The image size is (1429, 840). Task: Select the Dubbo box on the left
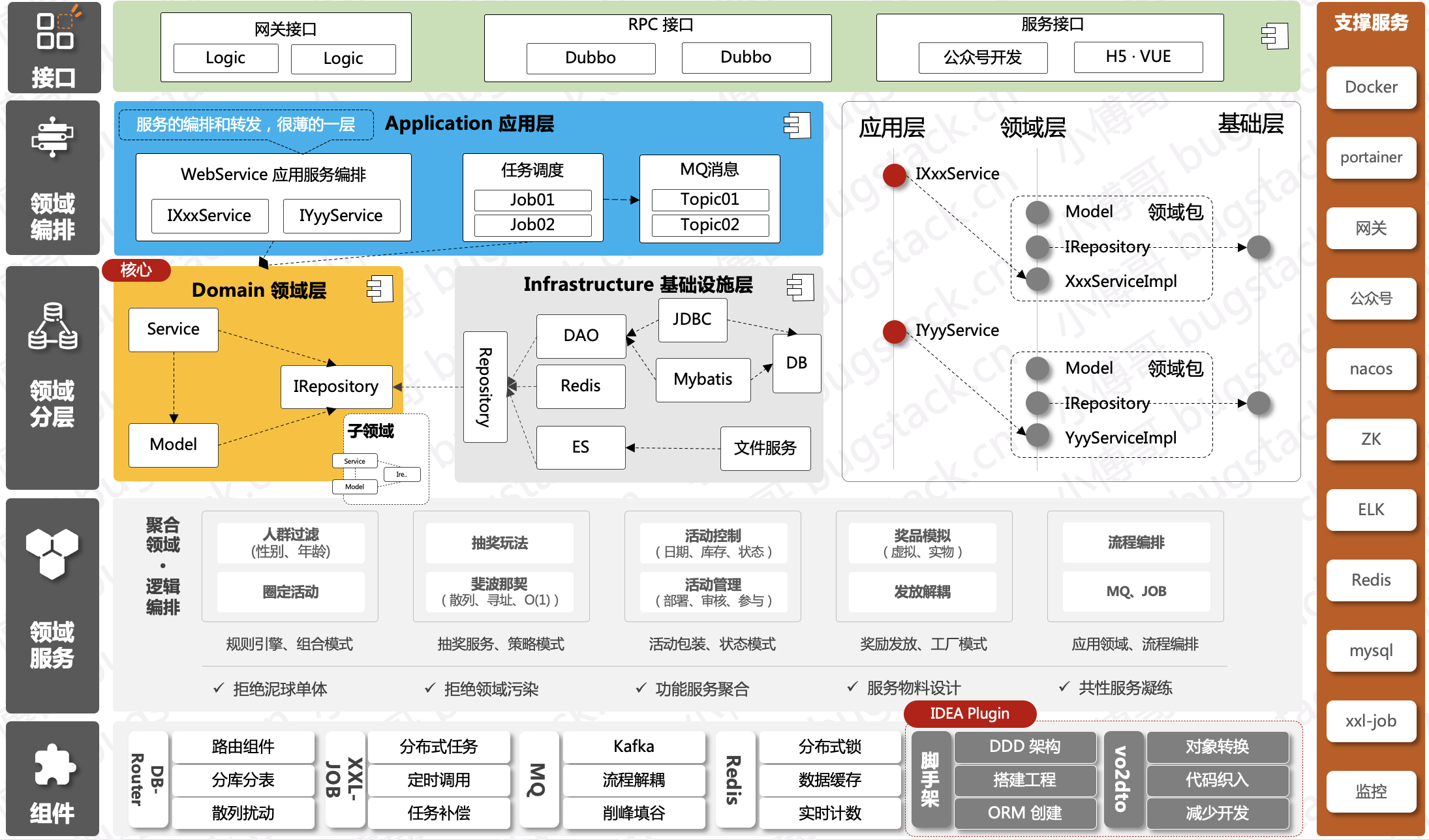[x=591, y=58]
